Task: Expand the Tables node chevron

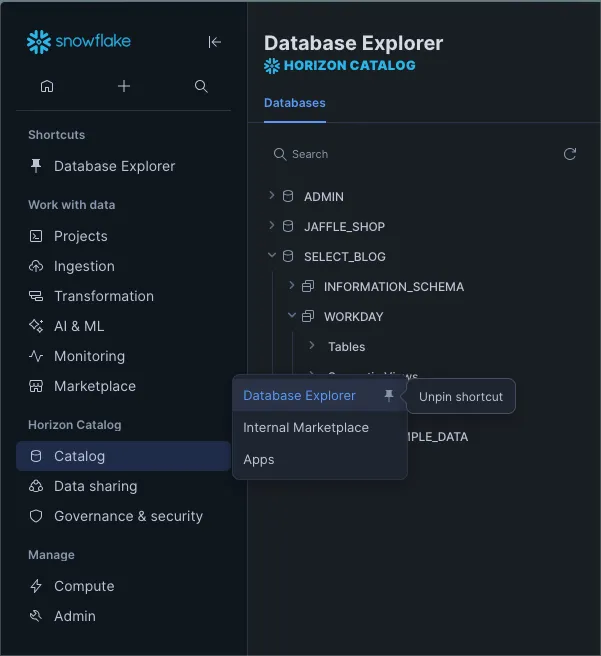Action: (312, 345)
